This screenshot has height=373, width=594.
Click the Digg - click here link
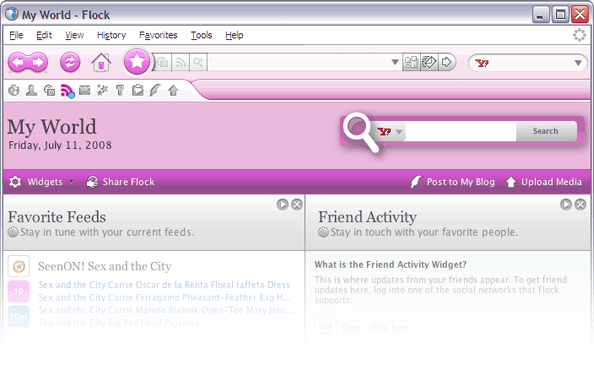pos(375,328)
